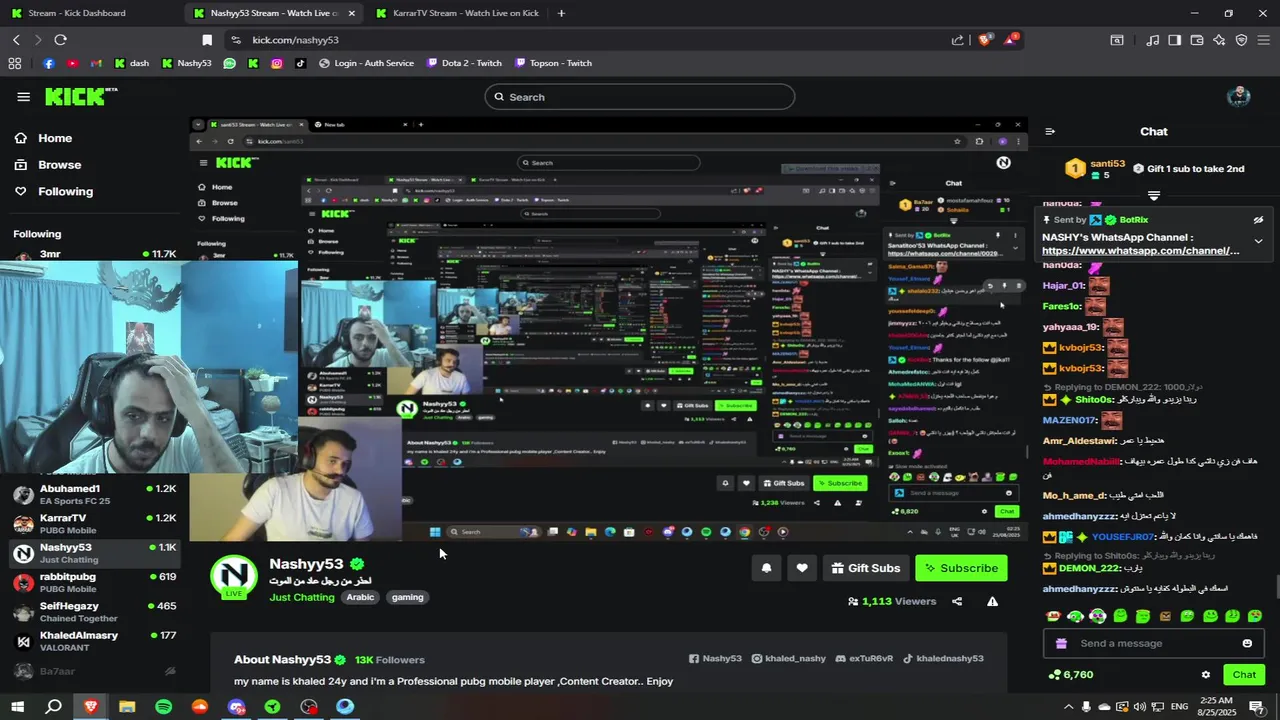Open Brave media playlist music icon

[1153, 40]
